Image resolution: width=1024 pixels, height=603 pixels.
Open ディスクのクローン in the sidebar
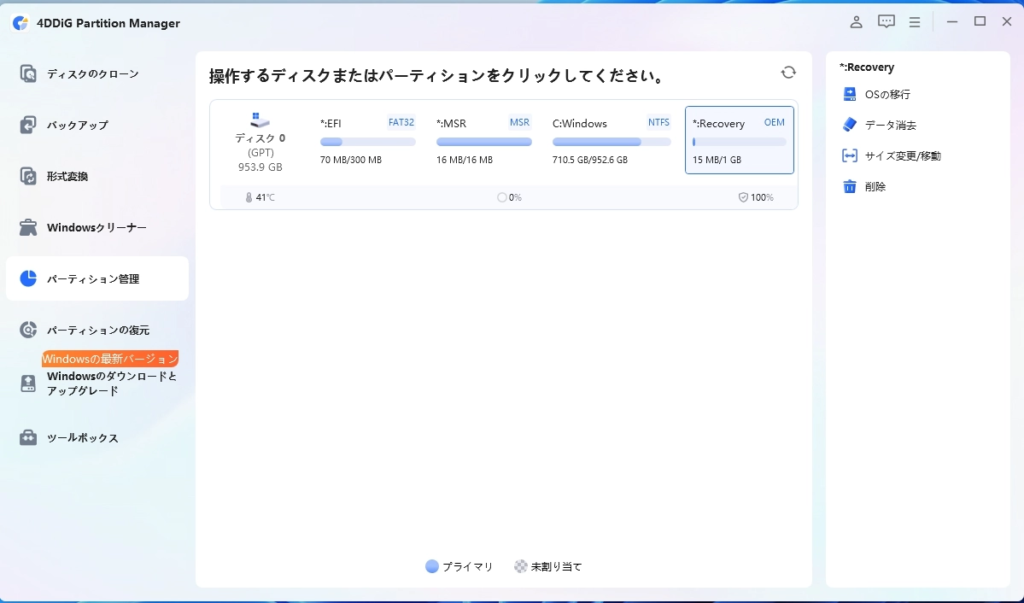click(x=92, y=74)
